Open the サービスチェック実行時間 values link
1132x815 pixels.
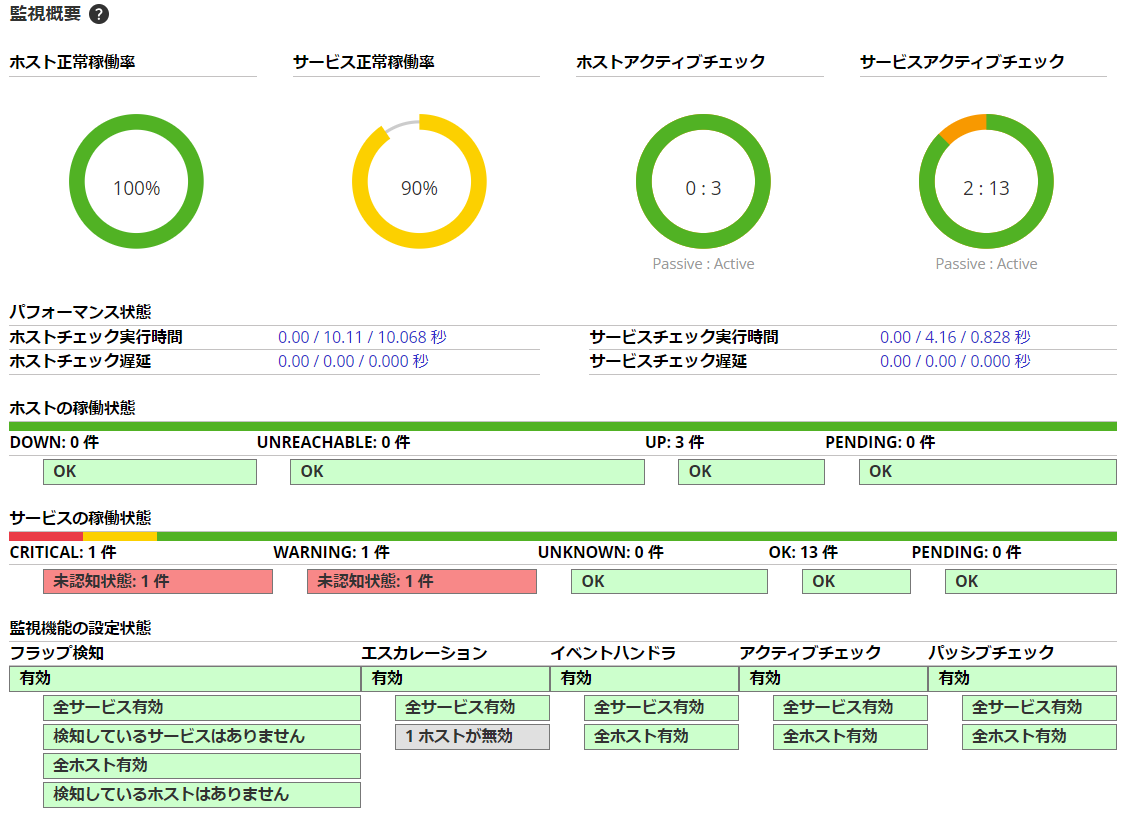955,337
